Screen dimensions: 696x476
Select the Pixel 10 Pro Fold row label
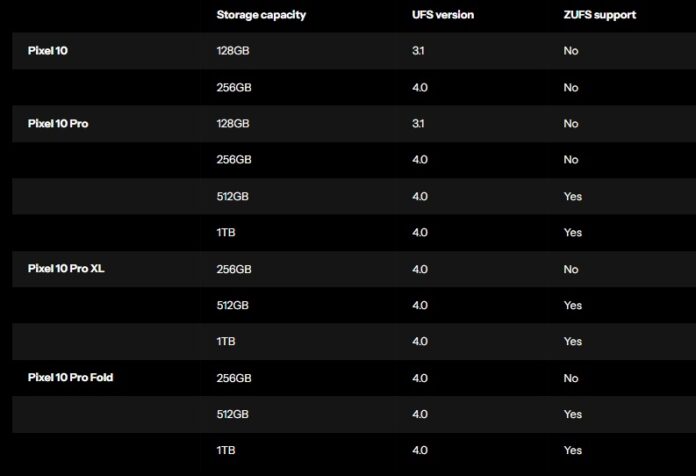(x=75, y=378)
